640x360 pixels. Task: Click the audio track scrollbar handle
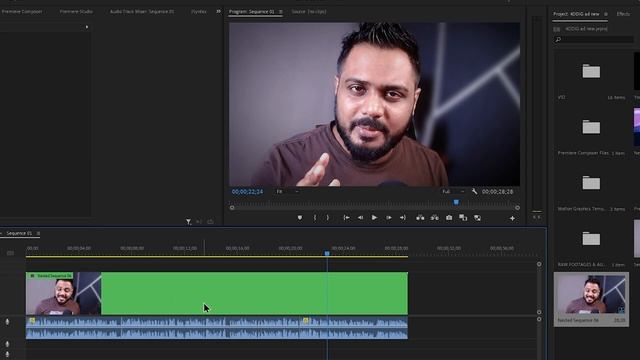[539, 319]
